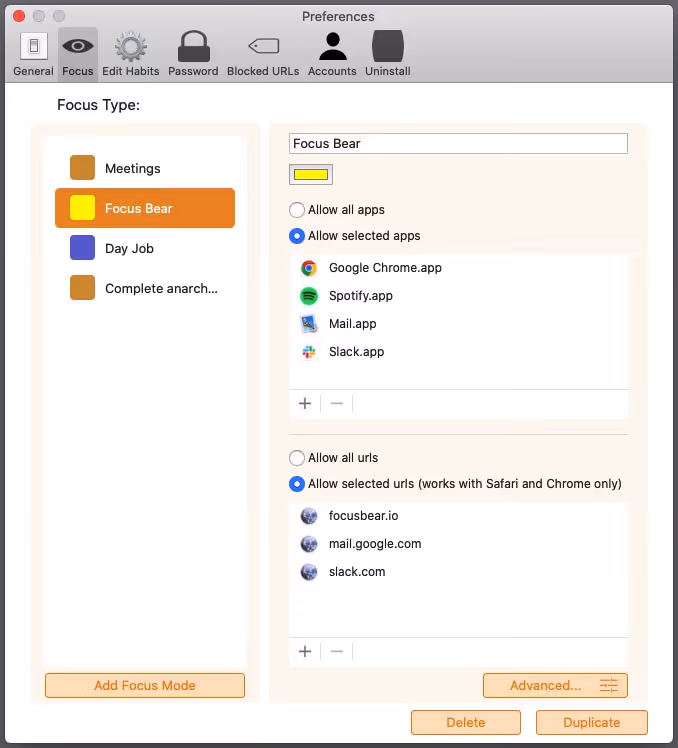Click the Focus Bear name field
The width and height of the screenshot is (678, 748).
click(458, 144)
